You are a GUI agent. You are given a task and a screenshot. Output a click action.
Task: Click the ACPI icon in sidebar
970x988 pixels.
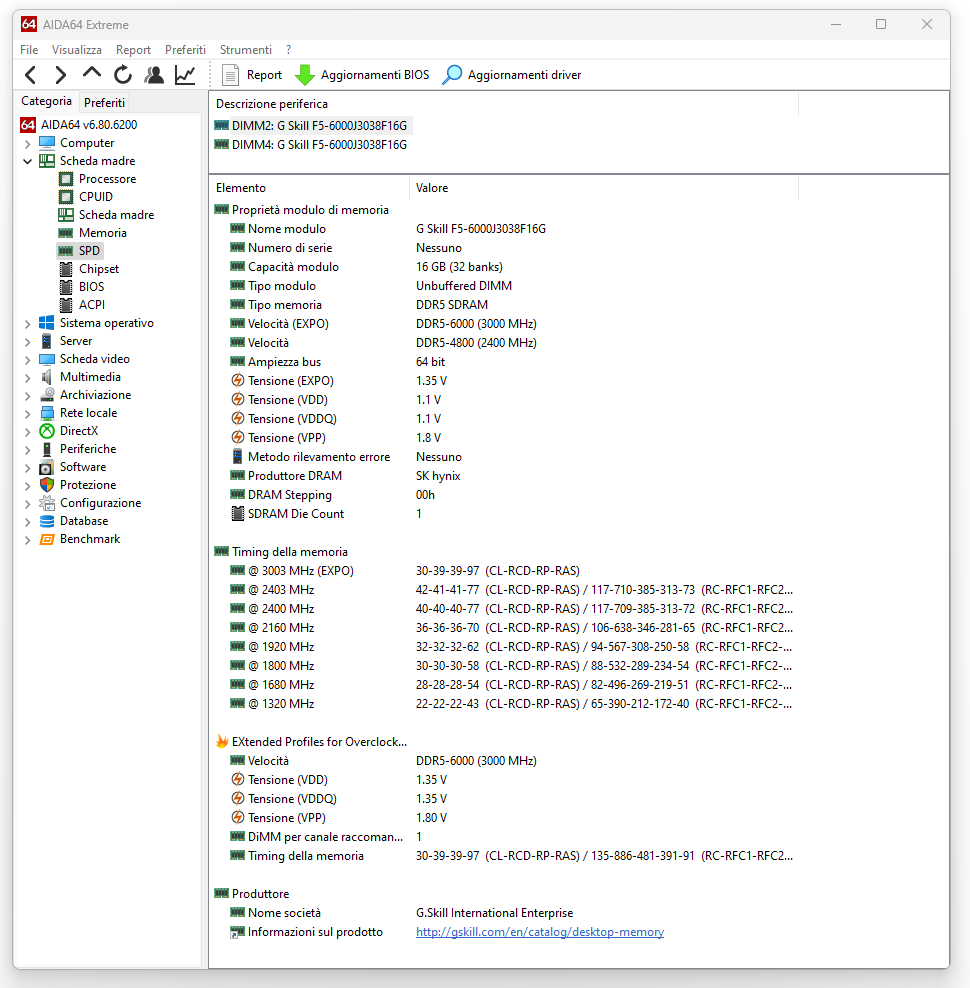66,305
